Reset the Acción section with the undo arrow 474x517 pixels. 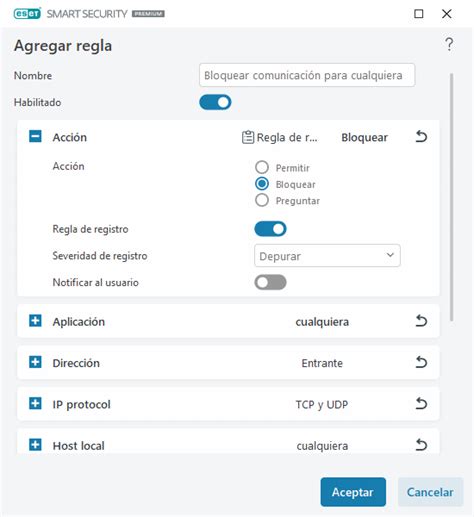click(x=421, y=137)
